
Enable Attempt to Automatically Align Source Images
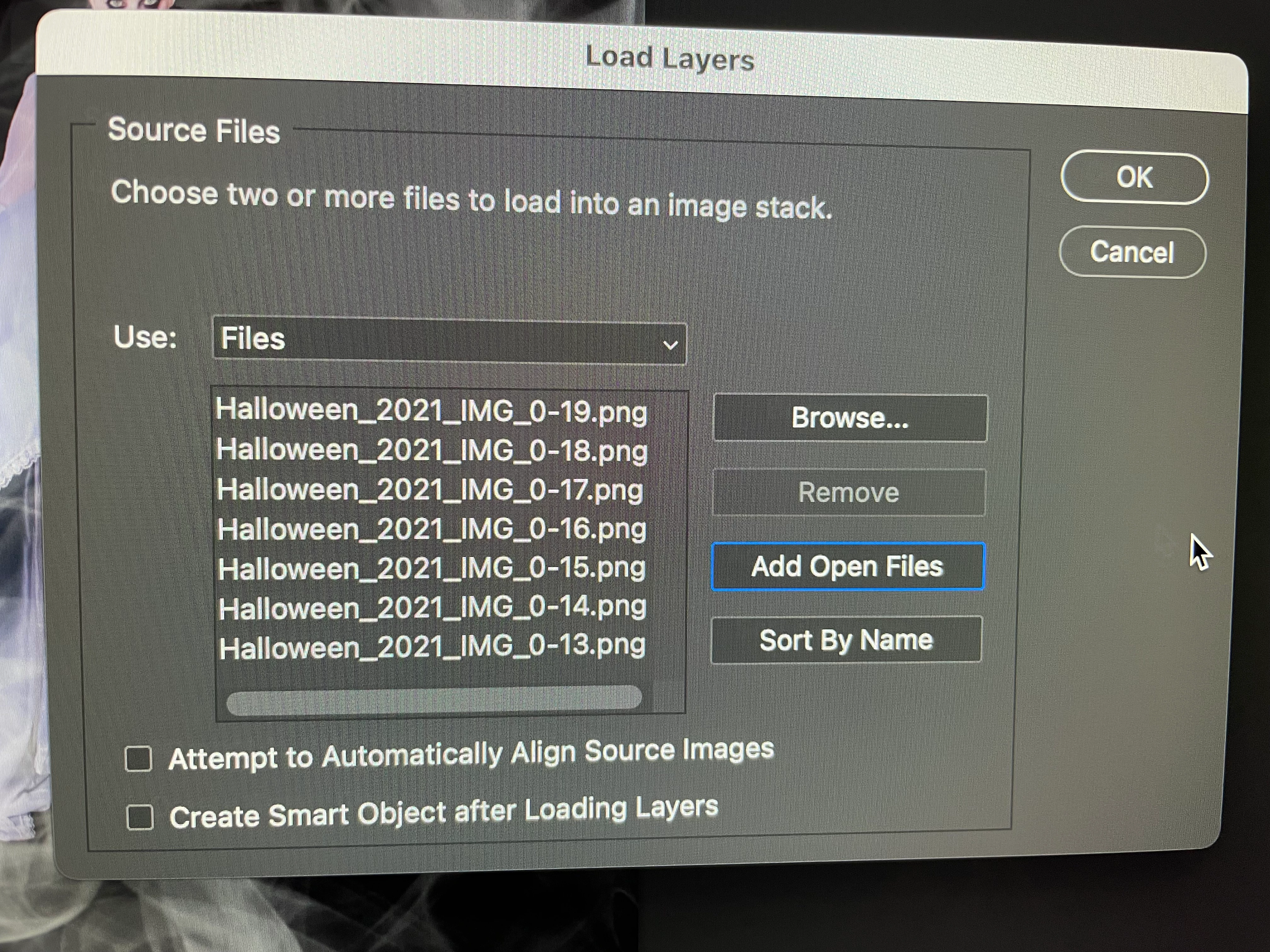[x=138, y=759]
